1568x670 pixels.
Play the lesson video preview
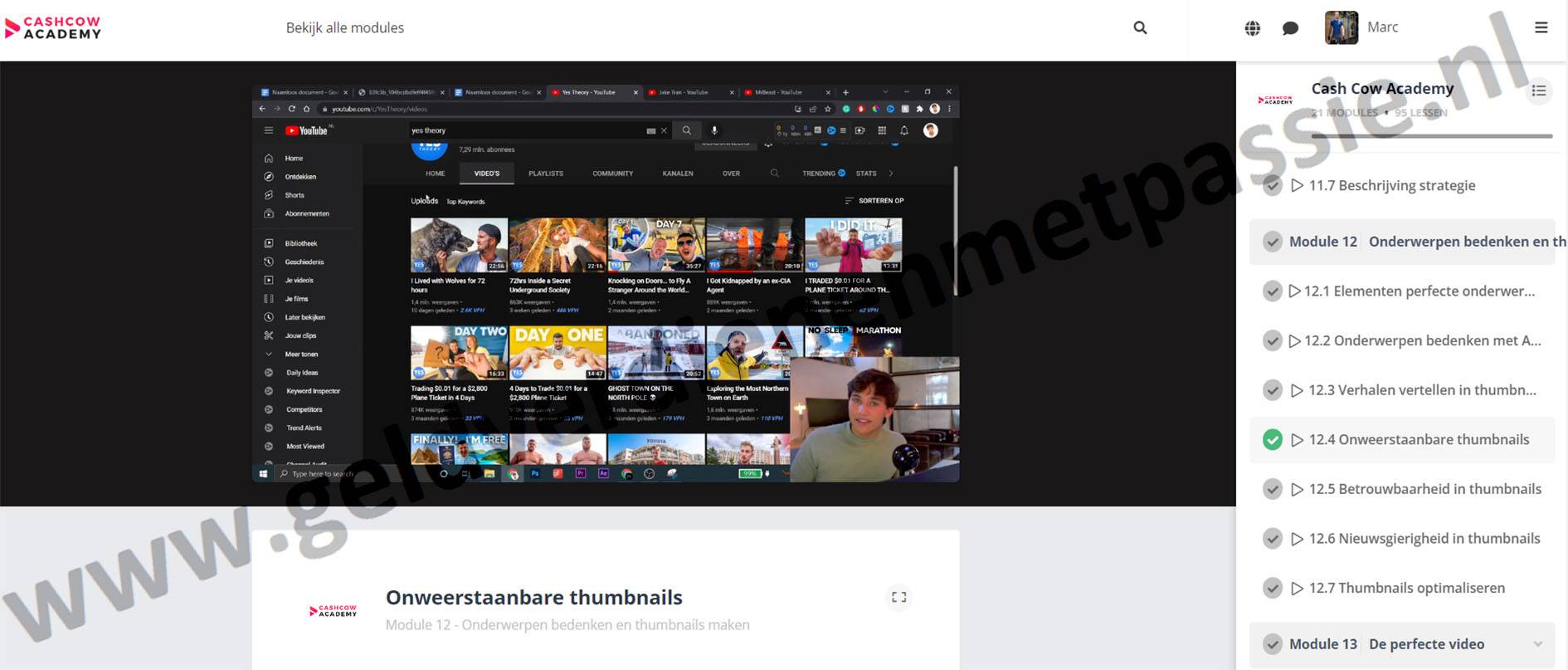point(606,283)
